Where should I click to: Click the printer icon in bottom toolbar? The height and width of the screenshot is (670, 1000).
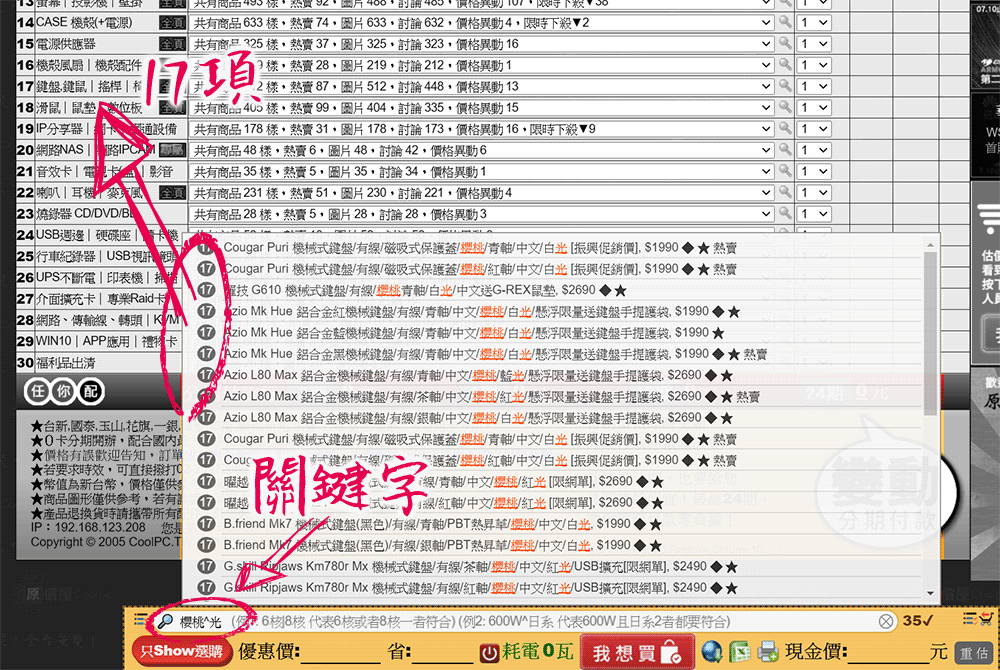tap(768, 652)
